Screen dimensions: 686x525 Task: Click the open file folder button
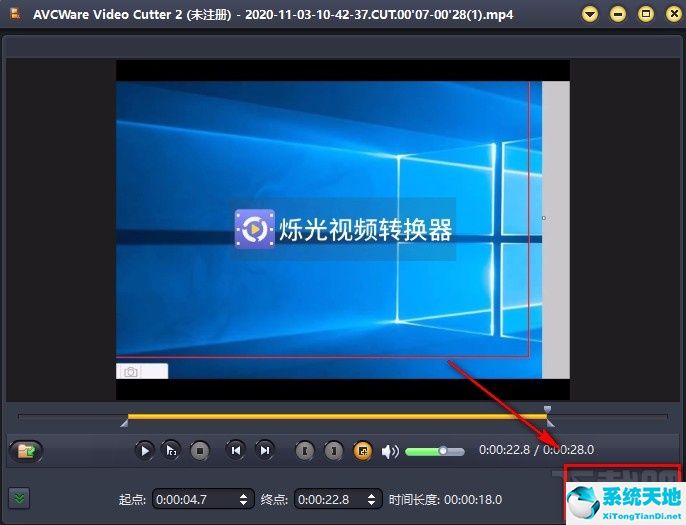point(26,451)
